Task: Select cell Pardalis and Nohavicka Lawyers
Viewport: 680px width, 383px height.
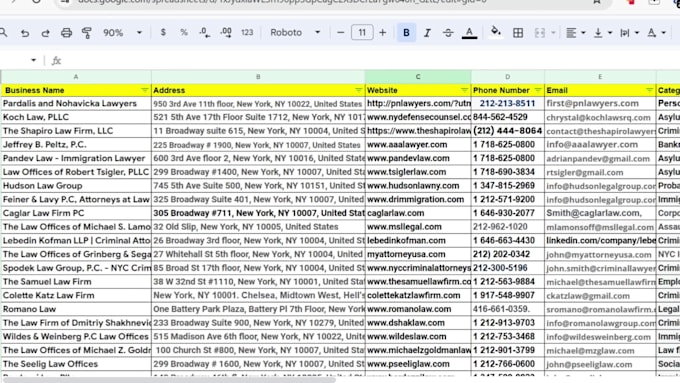Action: (76, 104)
